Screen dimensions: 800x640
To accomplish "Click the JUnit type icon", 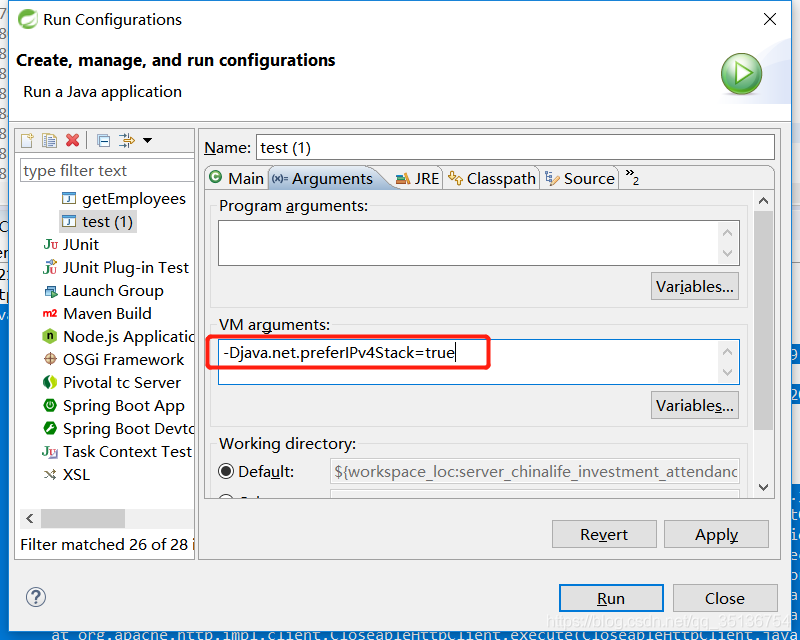I will click(x=51, y=244).
